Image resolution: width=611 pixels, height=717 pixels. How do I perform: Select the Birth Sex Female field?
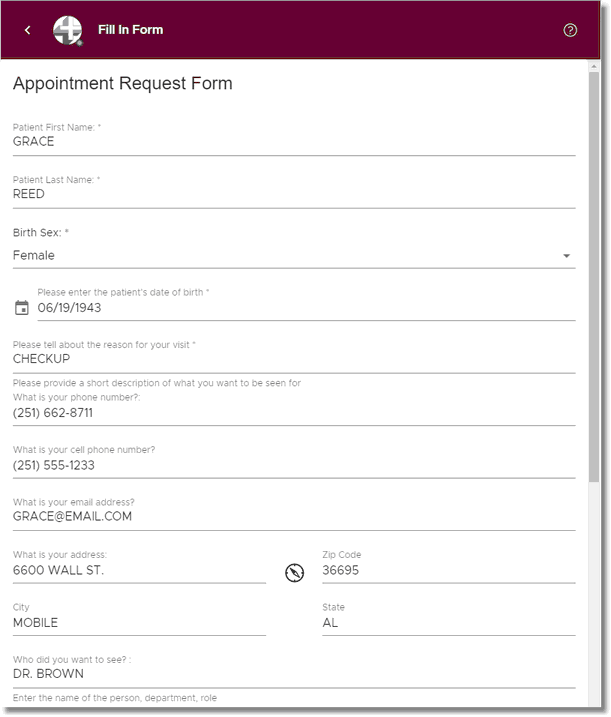tap(294, 256)
